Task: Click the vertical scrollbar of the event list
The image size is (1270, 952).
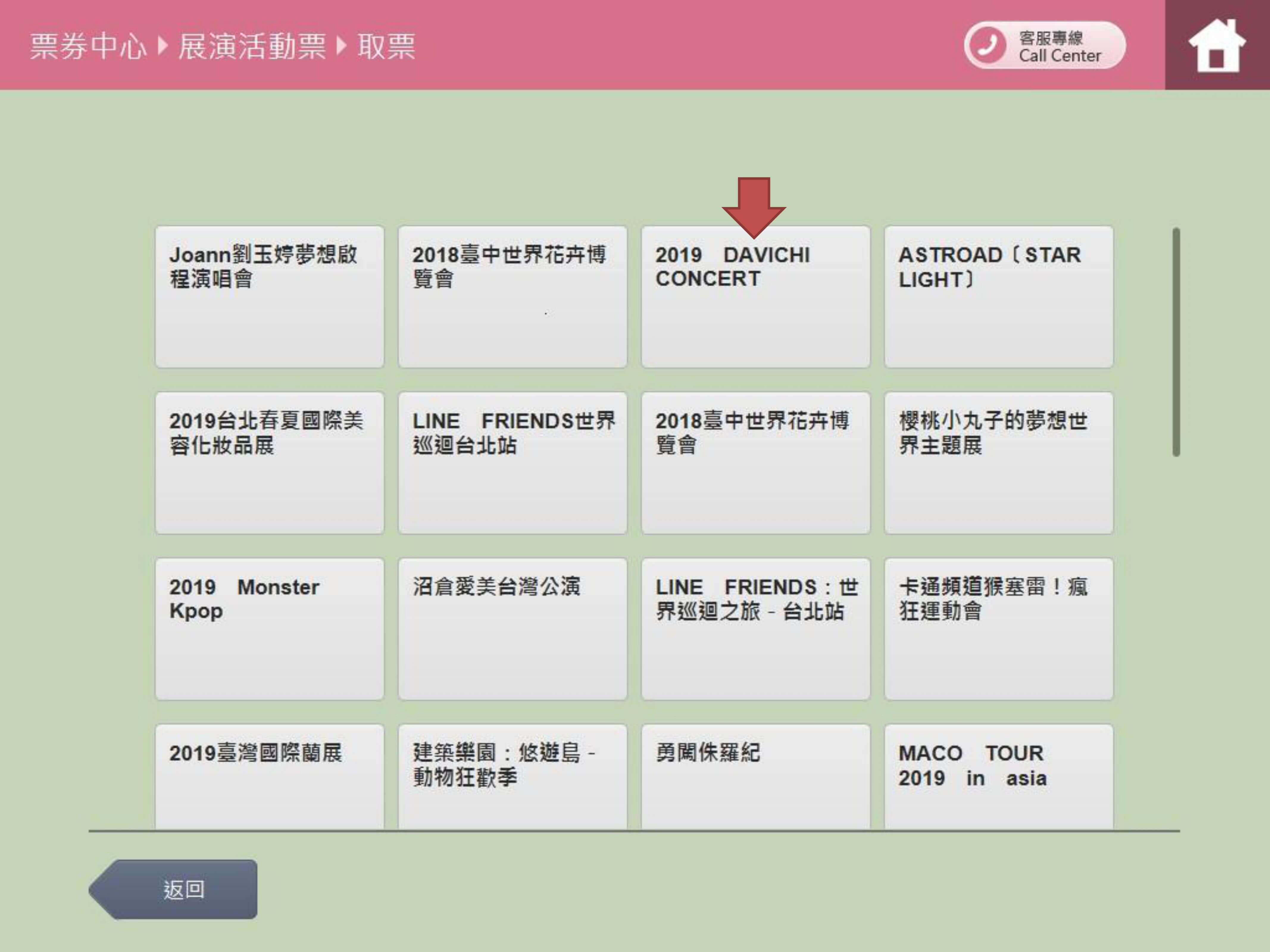Action: click(x=1177, y=342)
